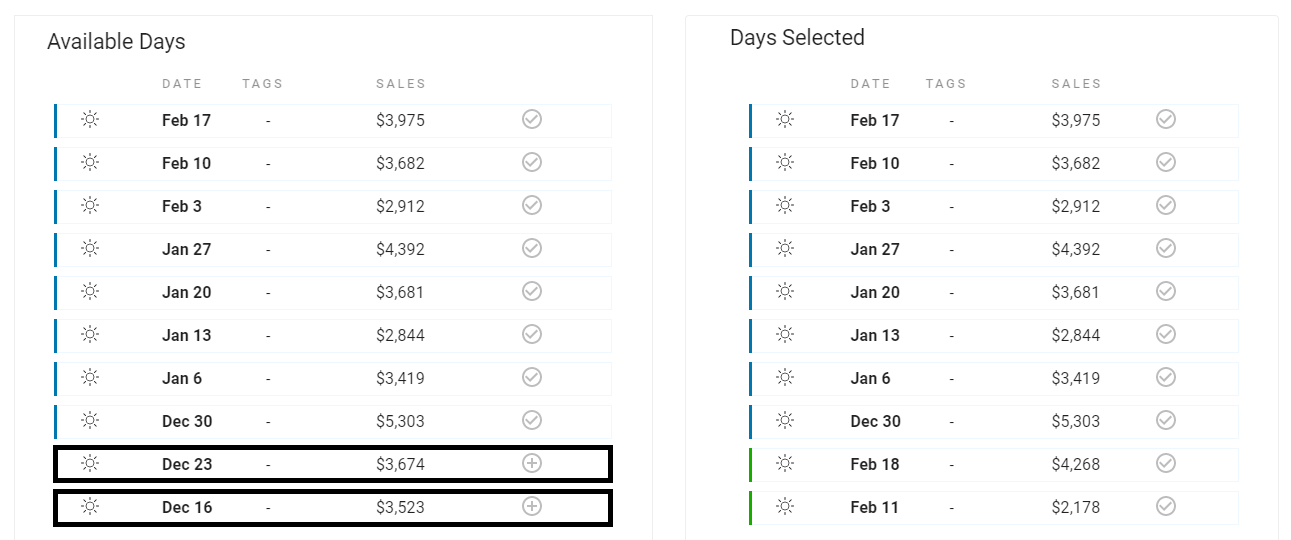Click sun icon on Days Selected Feb 18 row
Viewport: 1291px width, 540px height.
(785, 464)
